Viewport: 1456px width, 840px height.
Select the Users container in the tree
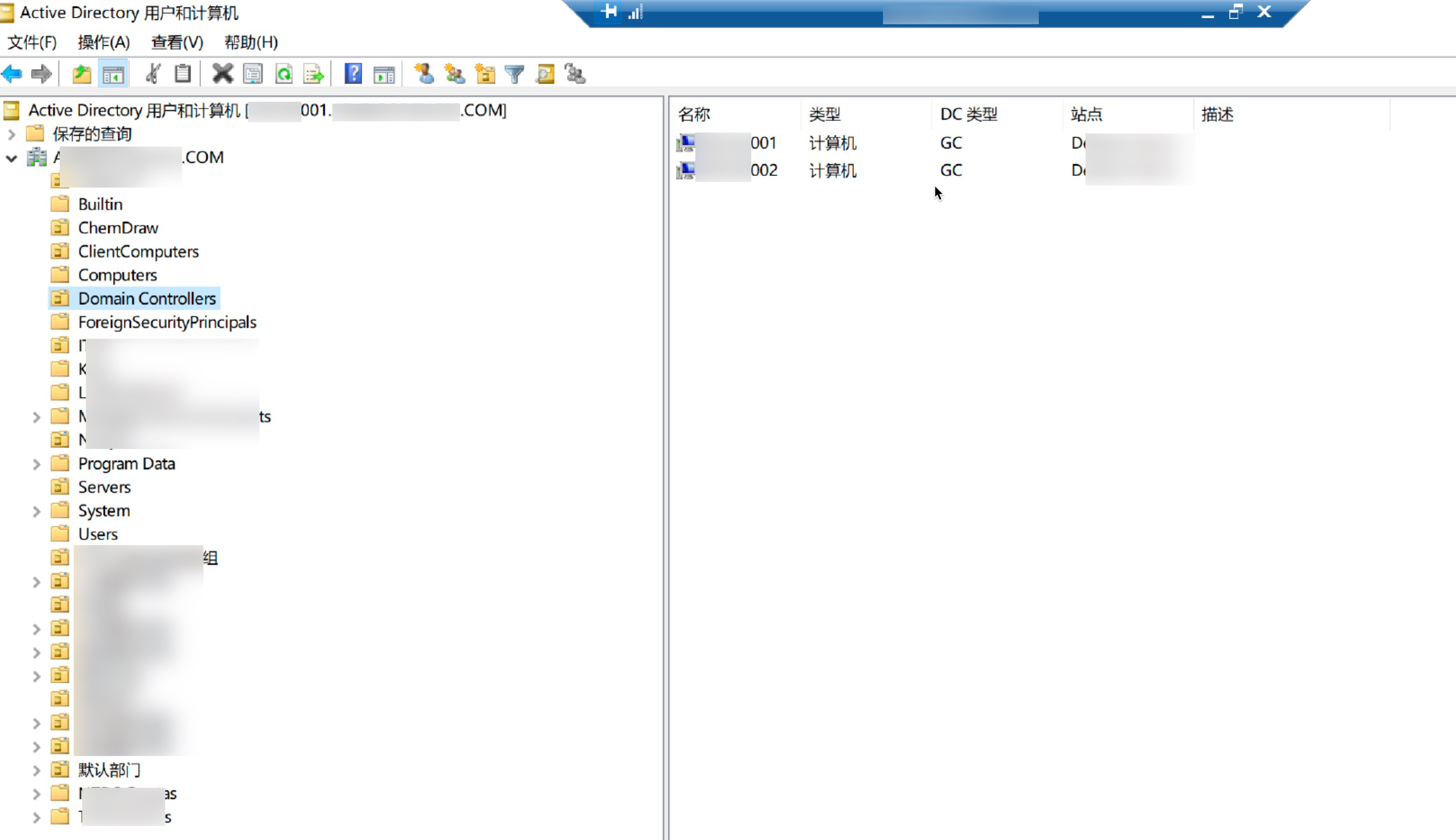click(x=98, y=534)
